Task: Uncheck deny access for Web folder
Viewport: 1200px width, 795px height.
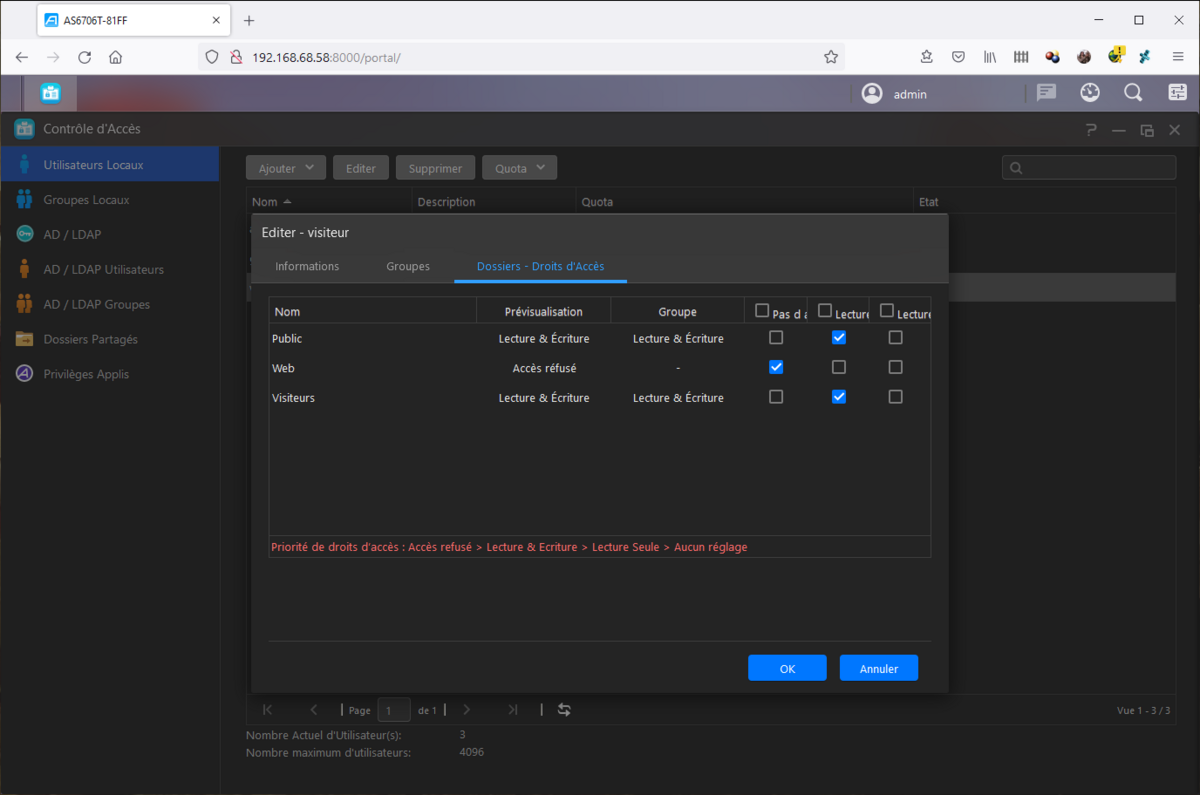Action: [x=776, y=367]
